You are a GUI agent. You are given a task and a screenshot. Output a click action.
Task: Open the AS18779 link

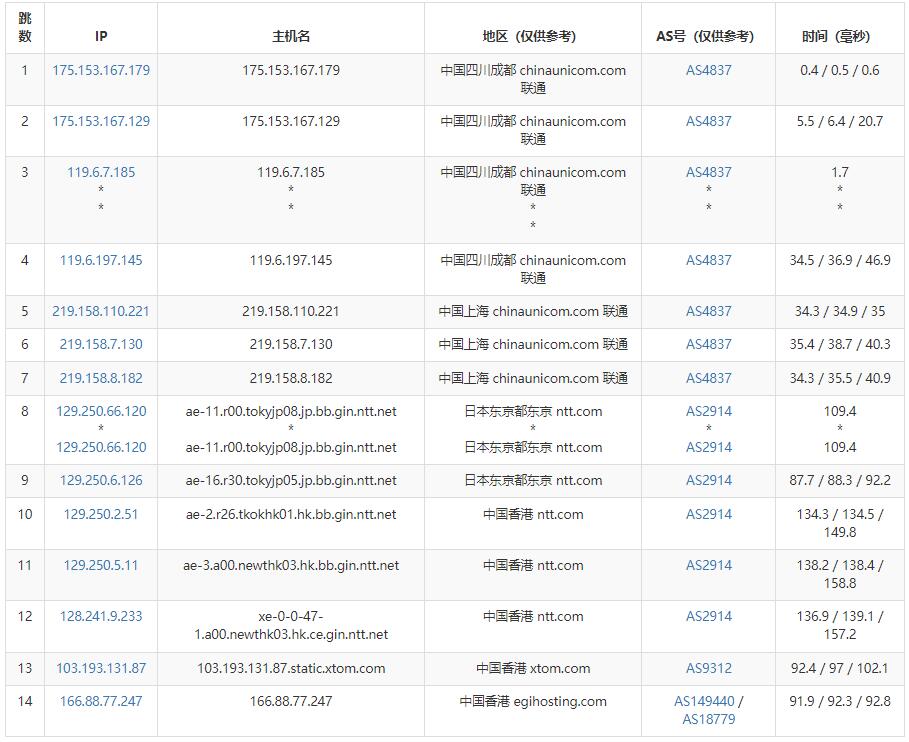708,719
